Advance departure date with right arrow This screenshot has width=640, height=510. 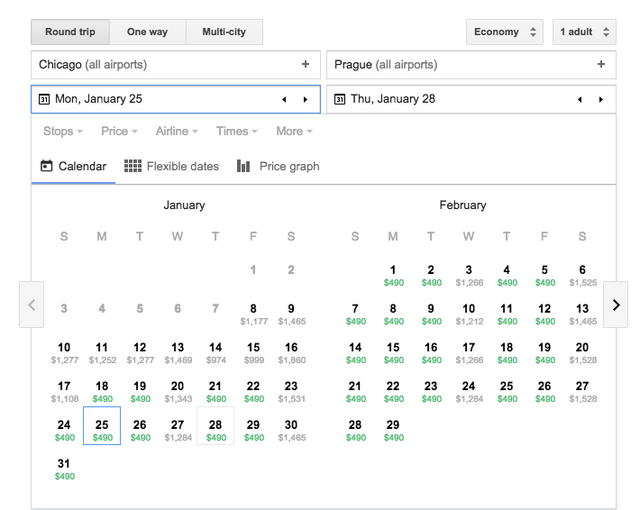coord(305,100)
